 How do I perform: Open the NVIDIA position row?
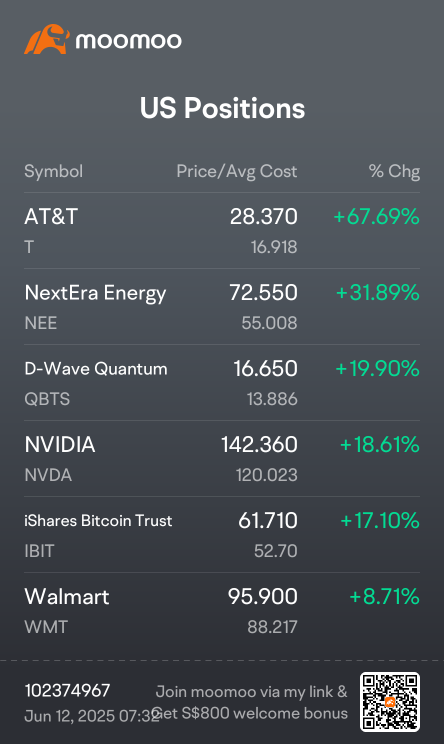(x=222, y=458)
